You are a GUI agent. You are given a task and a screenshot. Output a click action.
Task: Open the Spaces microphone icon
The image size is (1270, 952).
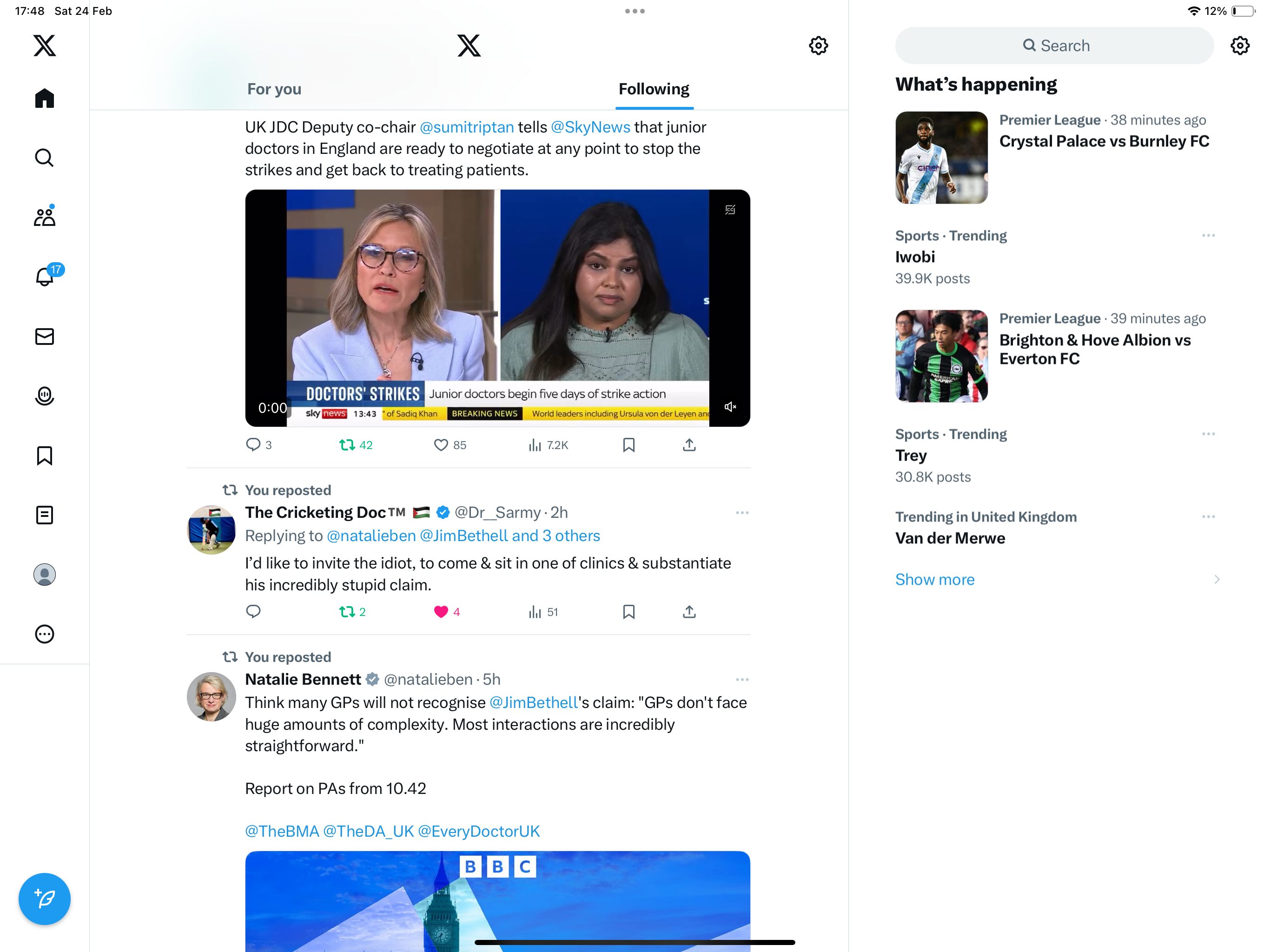44,396
